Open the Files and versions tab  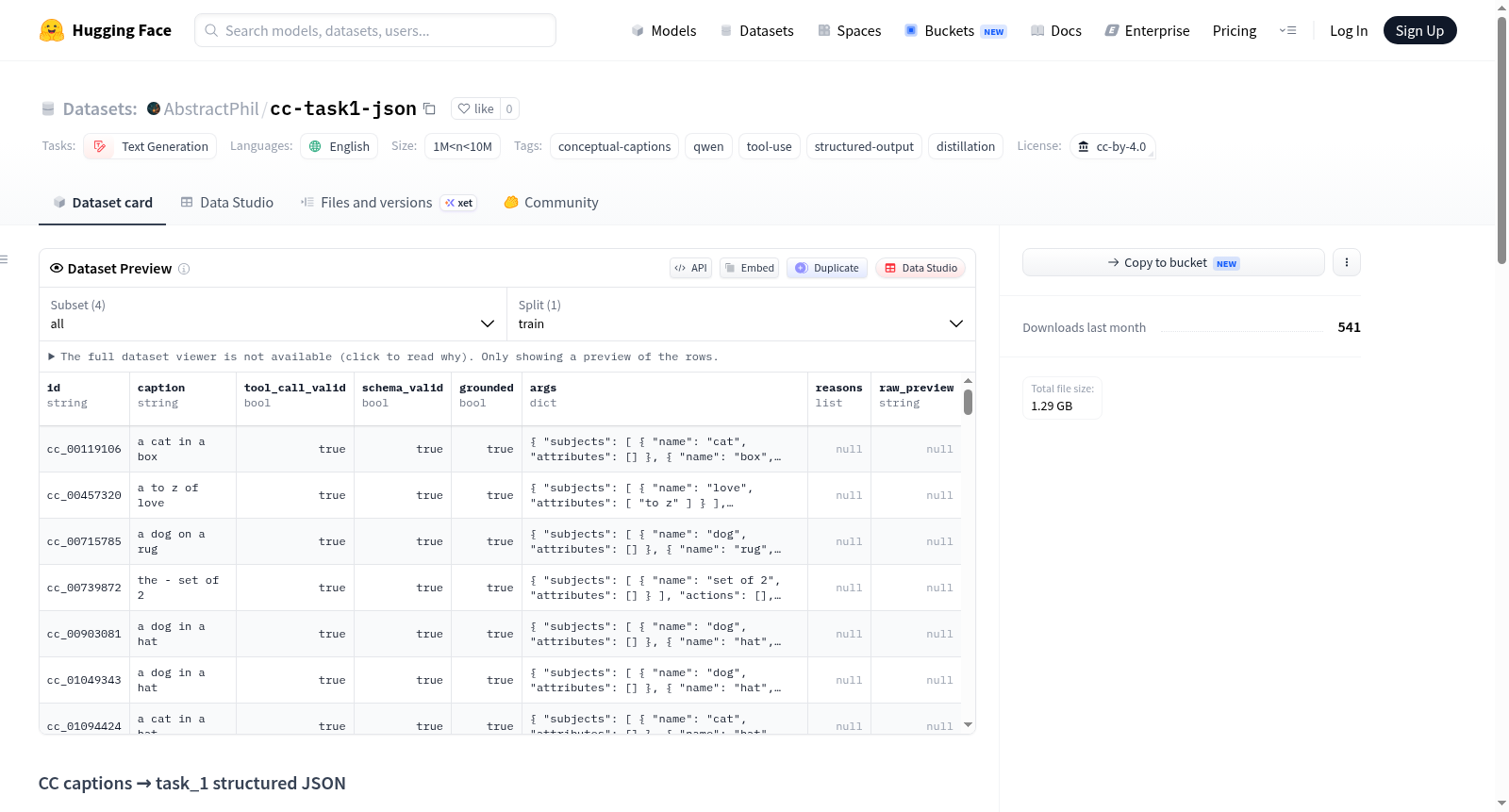(389, 203)
